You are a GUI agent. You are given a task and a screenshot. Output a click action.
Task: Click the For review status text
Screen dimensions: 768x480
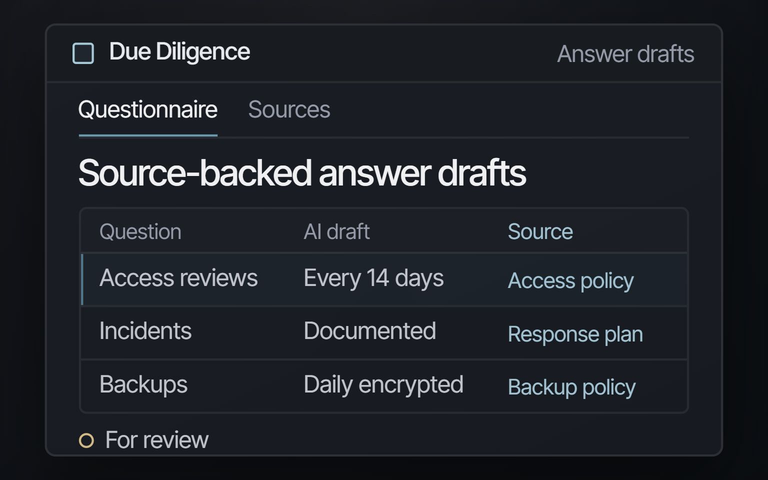pyautogui.click(x=157, y=440)
